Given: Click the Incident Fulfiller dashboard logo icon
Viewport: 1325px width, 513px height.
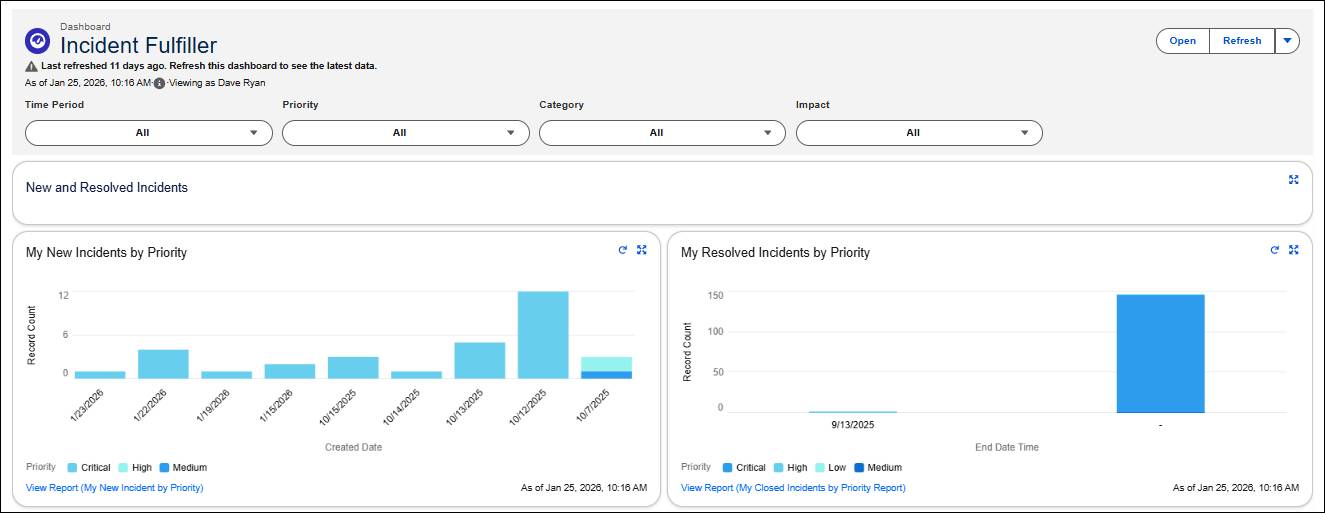Looking at the screenshot, I should click(37, 41).
